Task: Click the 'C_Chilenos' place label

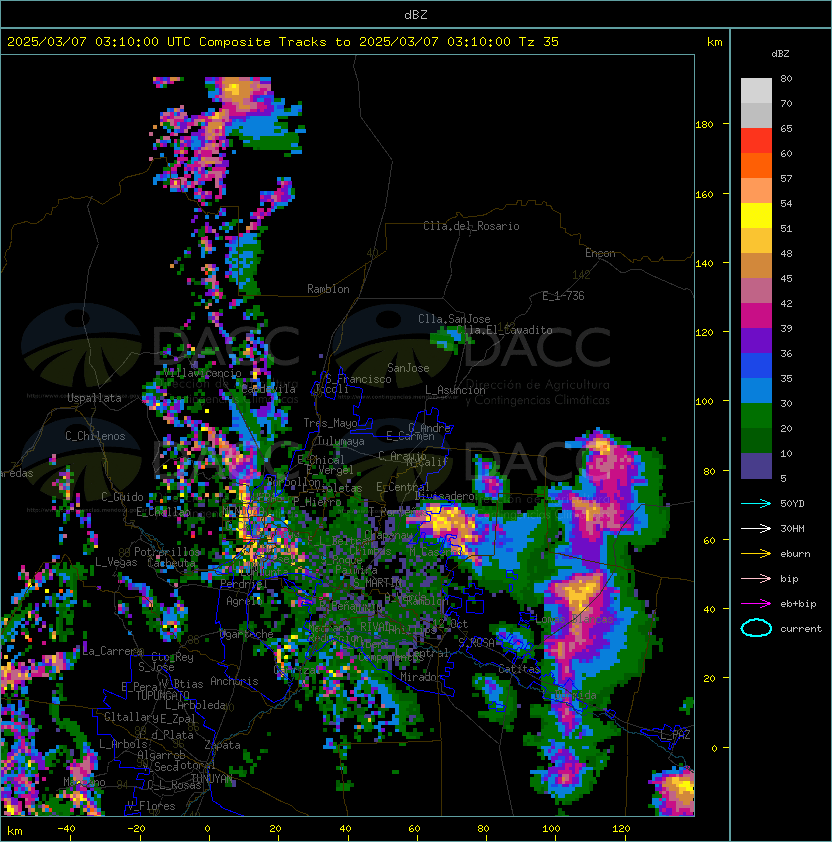Action: (x=95, y=436)
